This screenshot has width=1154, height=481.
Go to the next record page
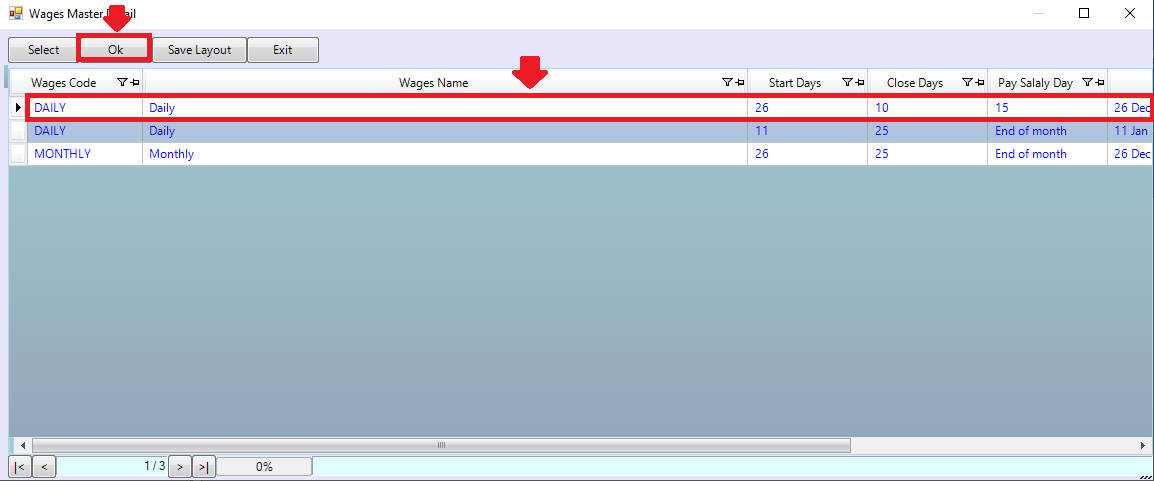(179, 466)
